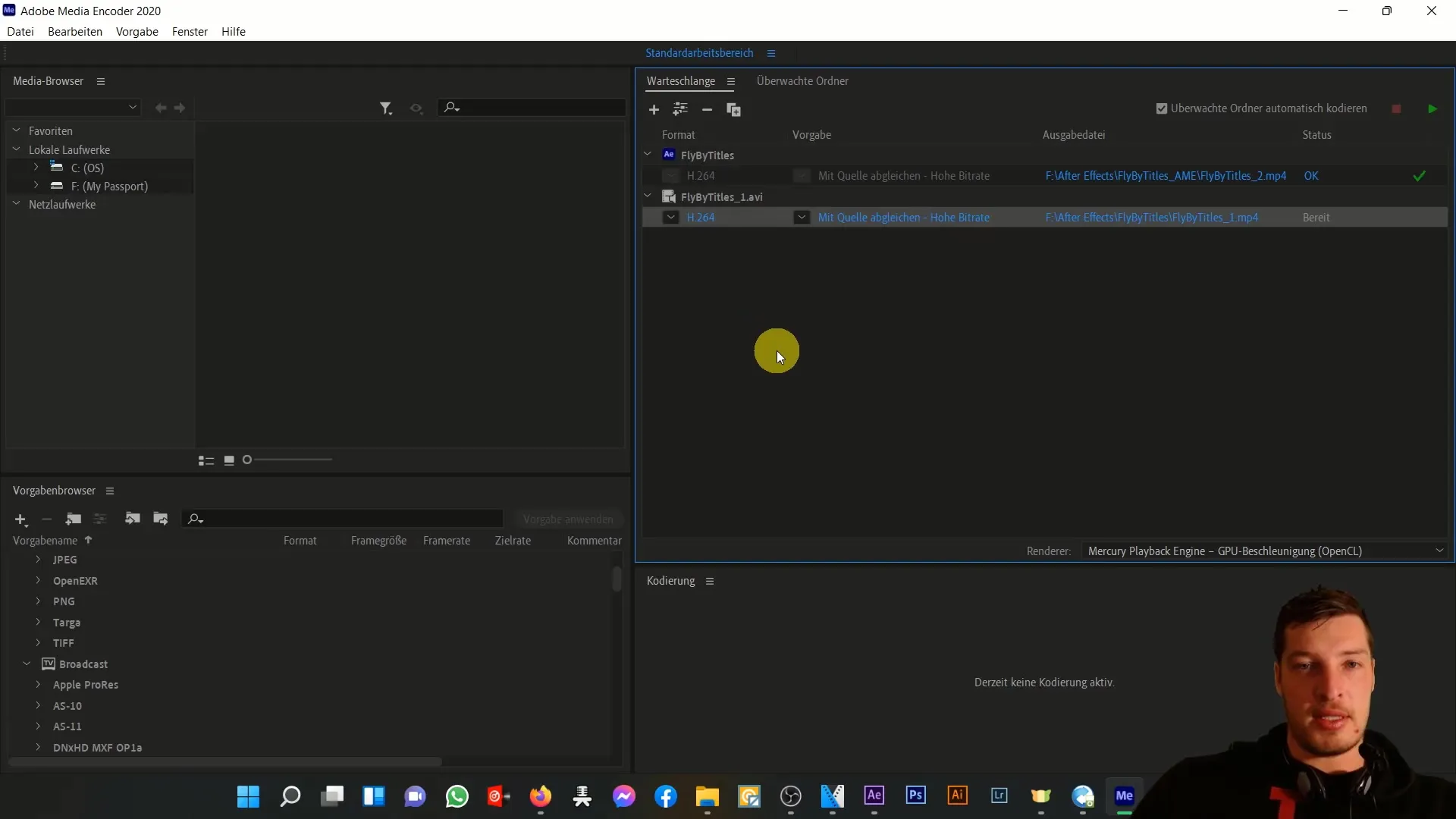
Task: Click the search icon in Media Browser
Action: tap(451, 108)
